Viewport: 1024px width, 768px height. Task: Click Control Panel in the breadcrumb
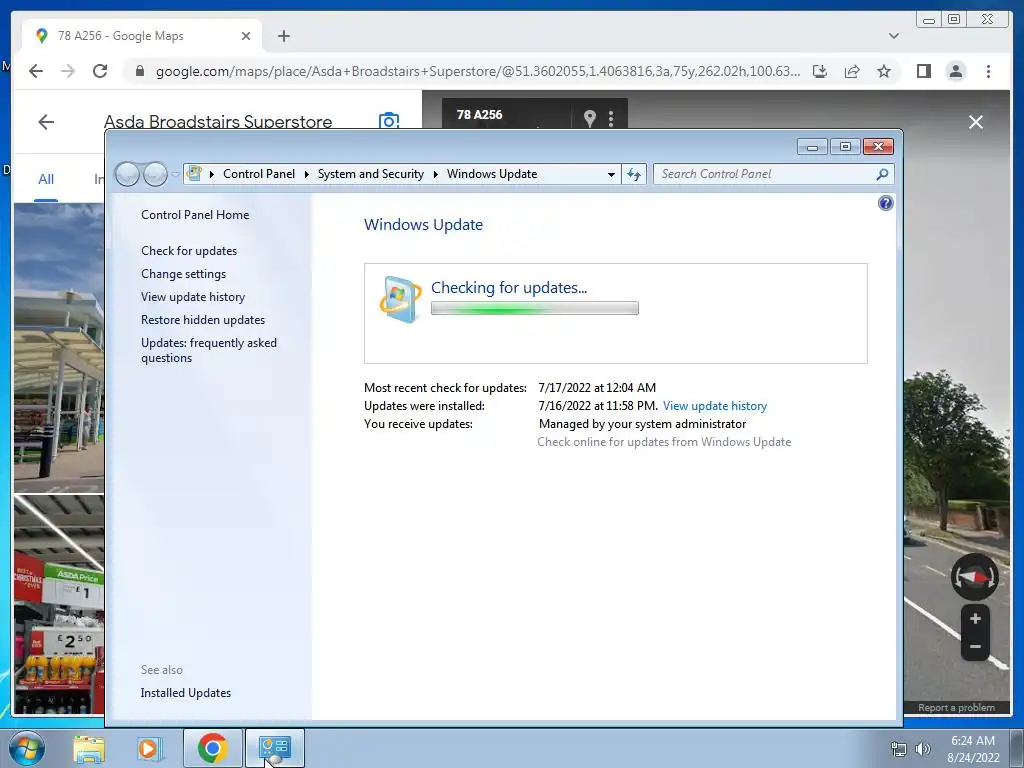[259, 174]
